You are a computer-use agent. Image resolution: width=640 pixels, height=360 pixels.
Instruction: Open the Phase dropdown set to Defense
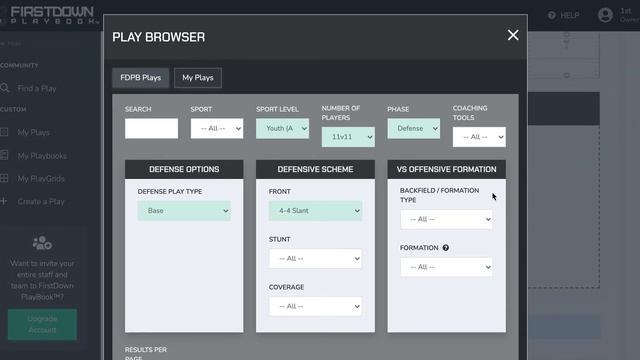[x=413, y=129]
